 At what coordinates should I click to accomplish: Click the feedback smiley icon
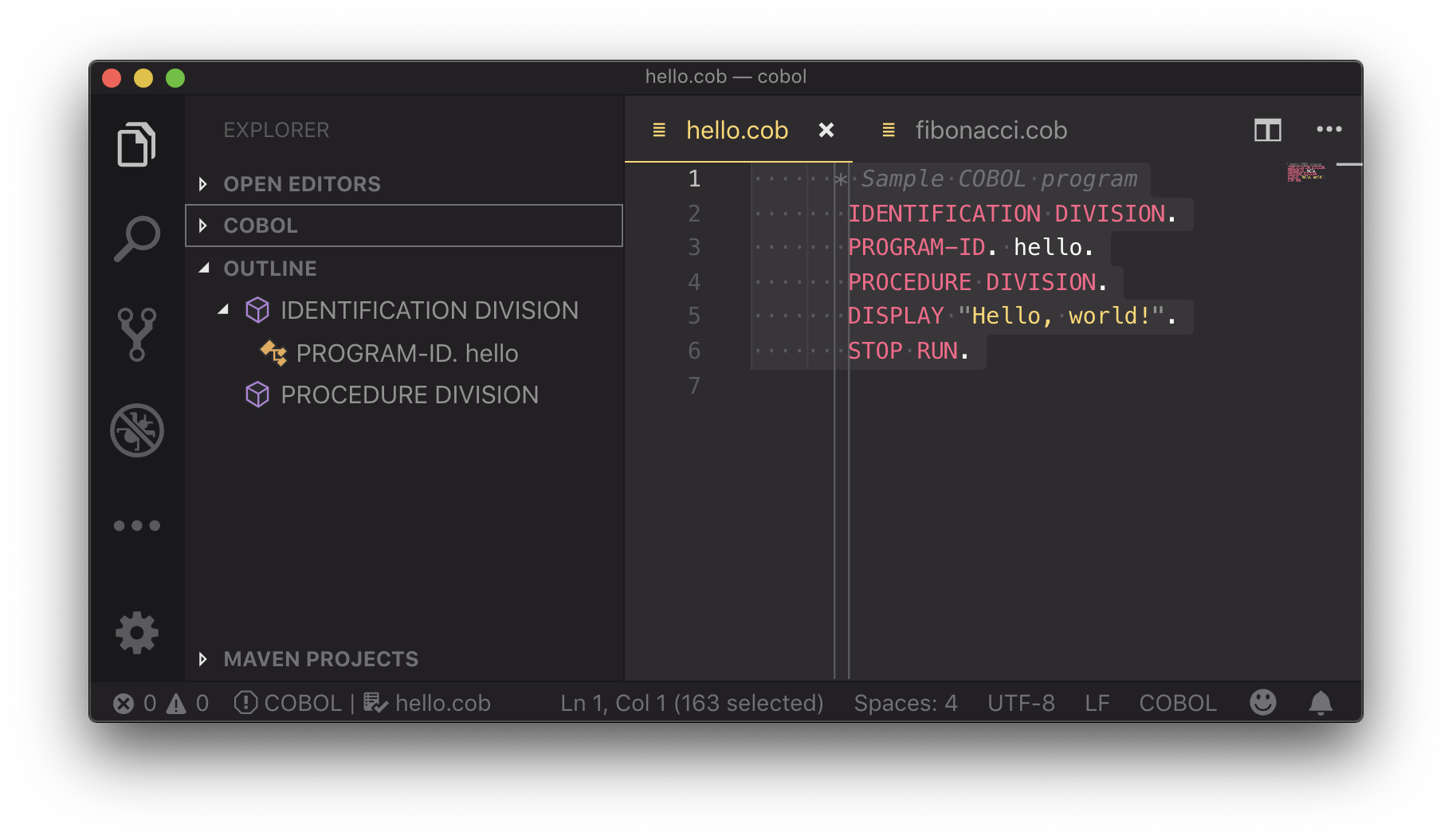click(1263, 702)
